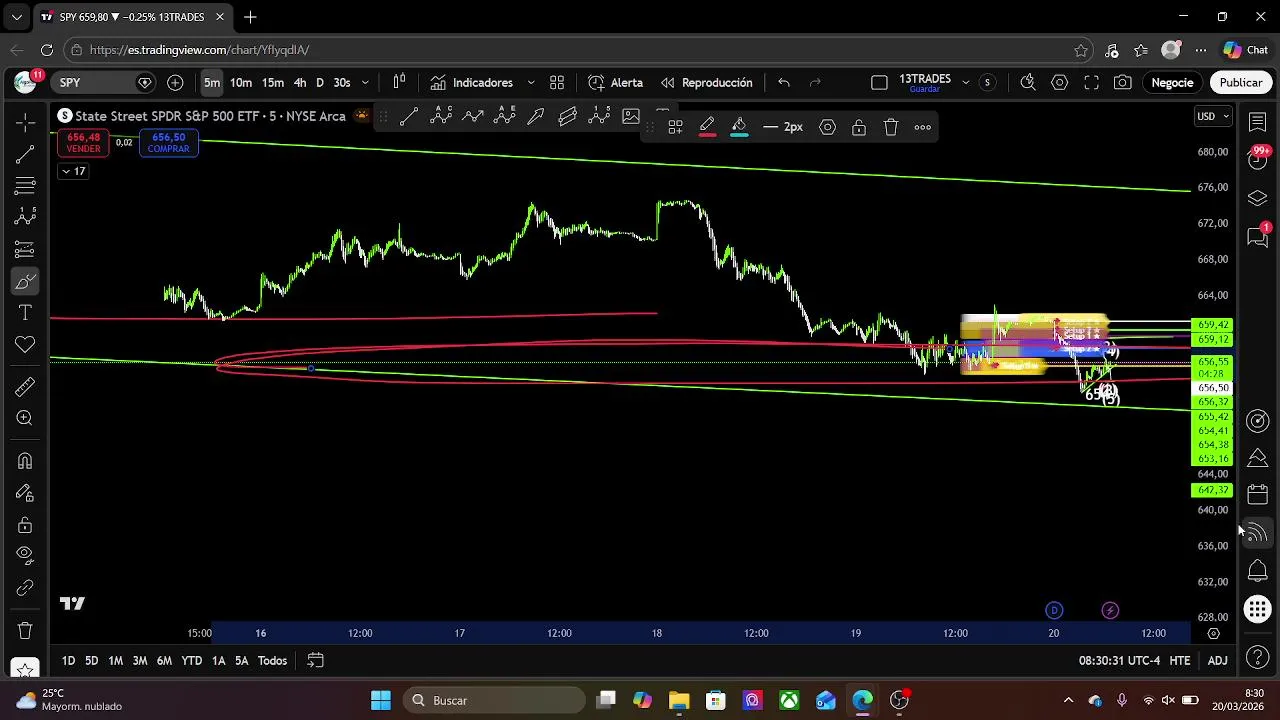Open the candlestick chart type selector
This screenshot has width=1280, height=720.
coord(399,83)
